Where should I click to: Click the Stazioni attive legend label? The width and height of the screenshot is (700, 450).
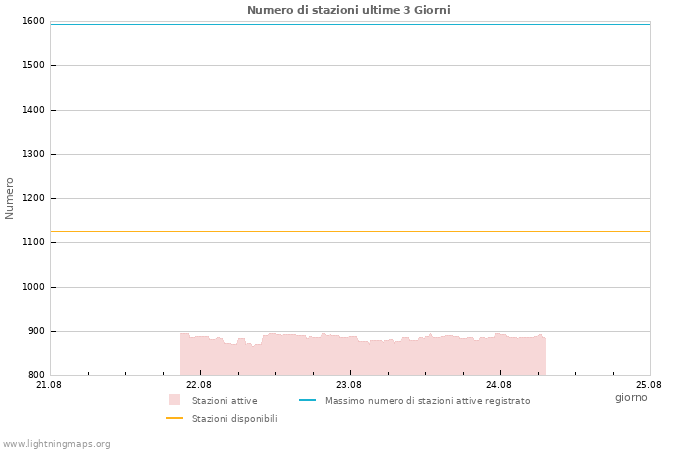[x=225, y=400]
